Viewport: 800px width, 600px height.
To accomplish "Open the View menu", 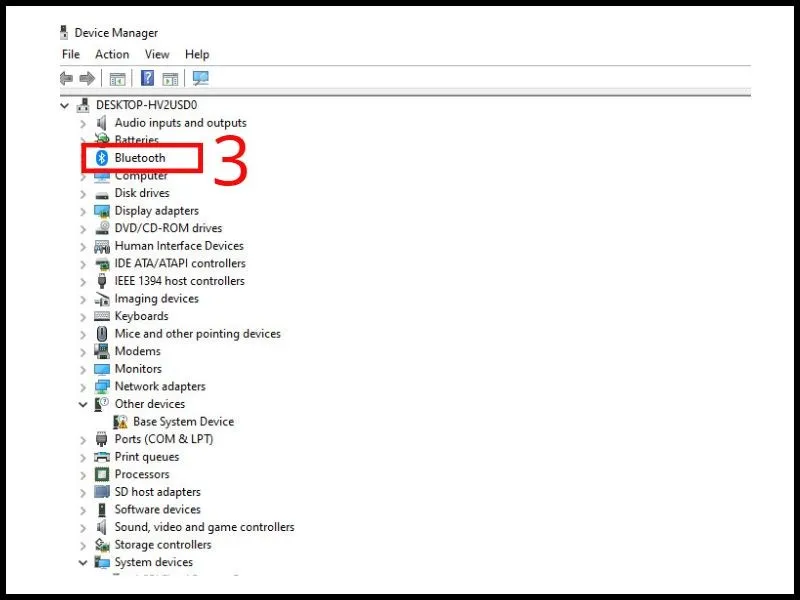I will (x=156, y=54).
